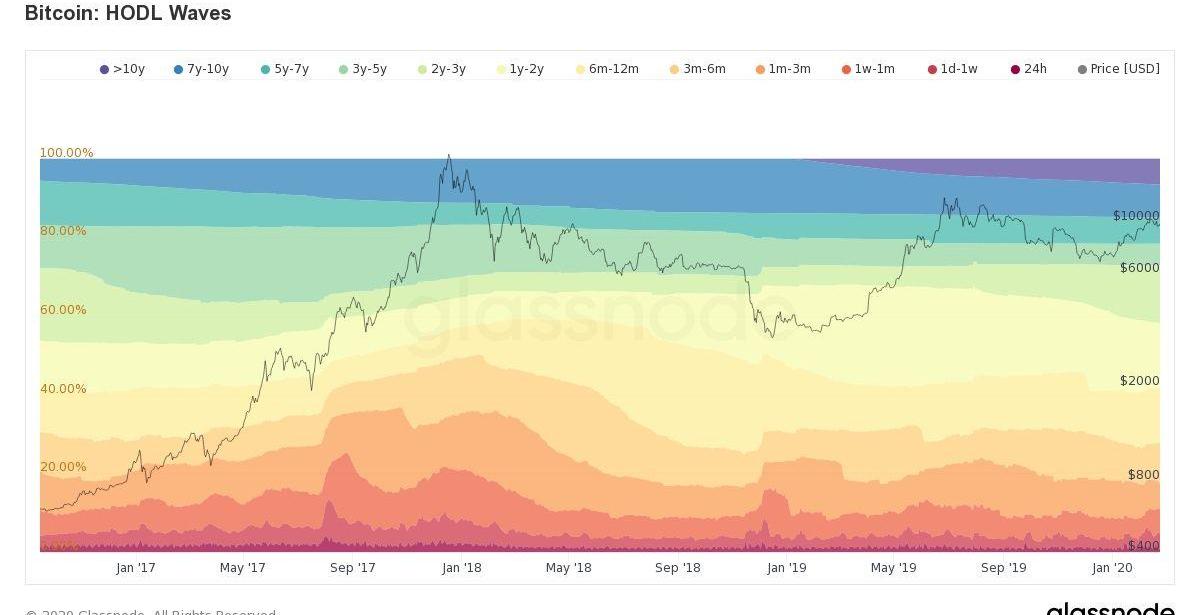
Task: Click the glassnode logo at bottom right
Action: 1110,608
